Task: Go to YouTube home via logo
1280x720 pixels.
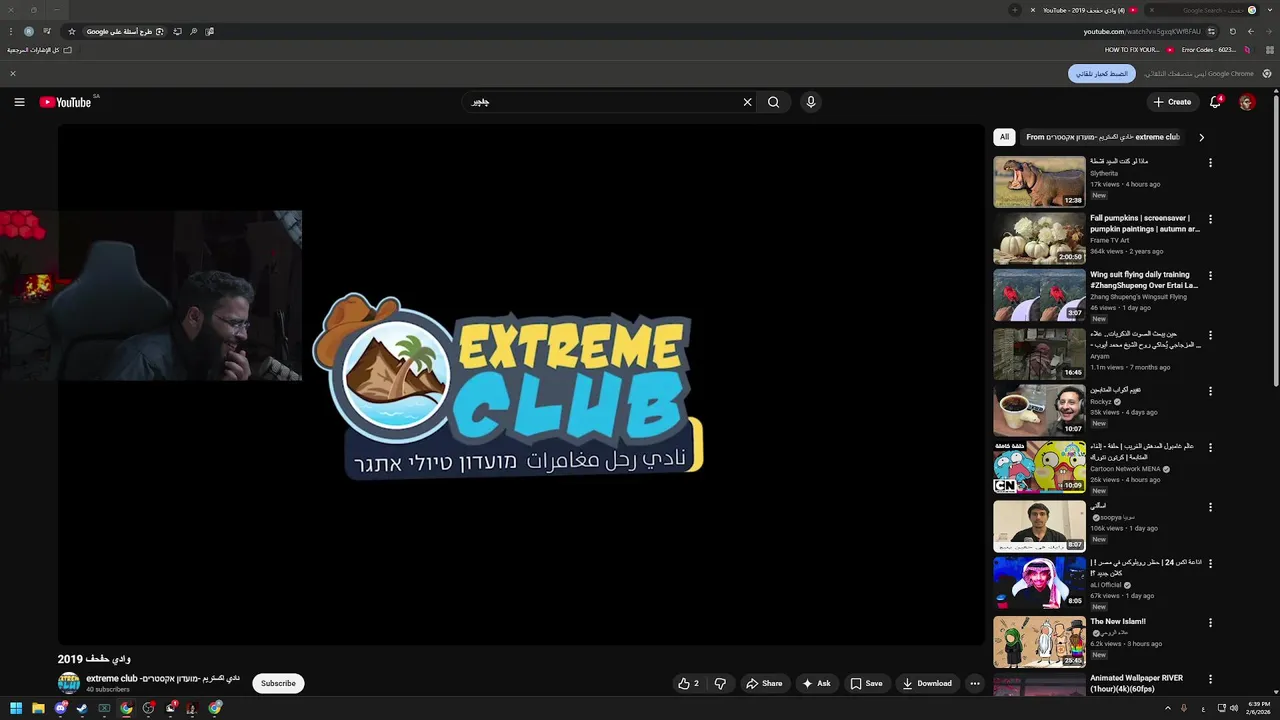Action: point(66,102)
